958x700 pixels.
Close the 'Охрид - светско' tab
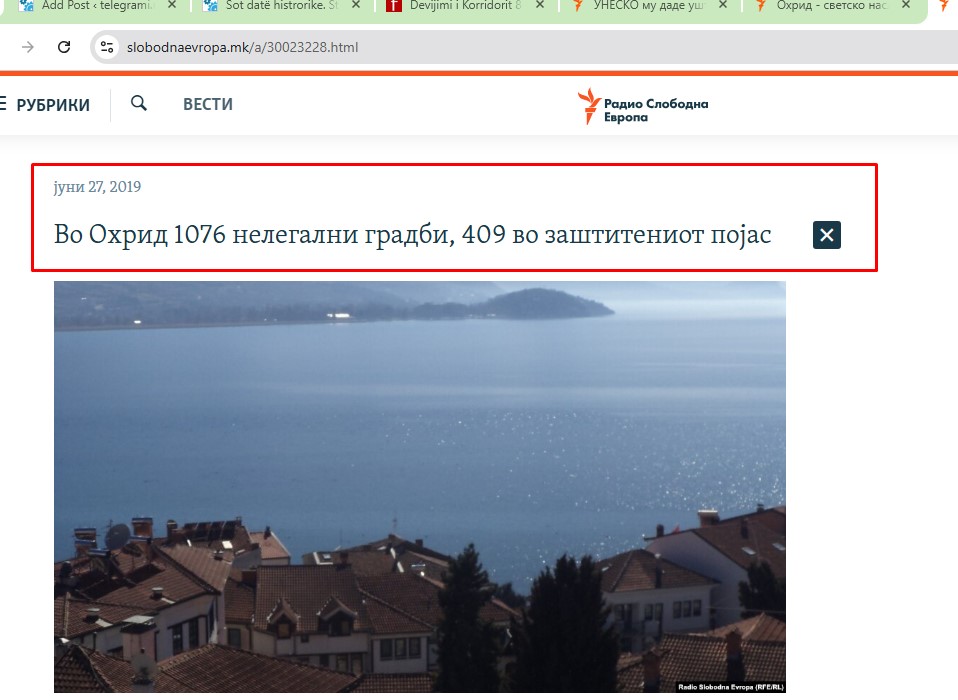tap(906, 6)
